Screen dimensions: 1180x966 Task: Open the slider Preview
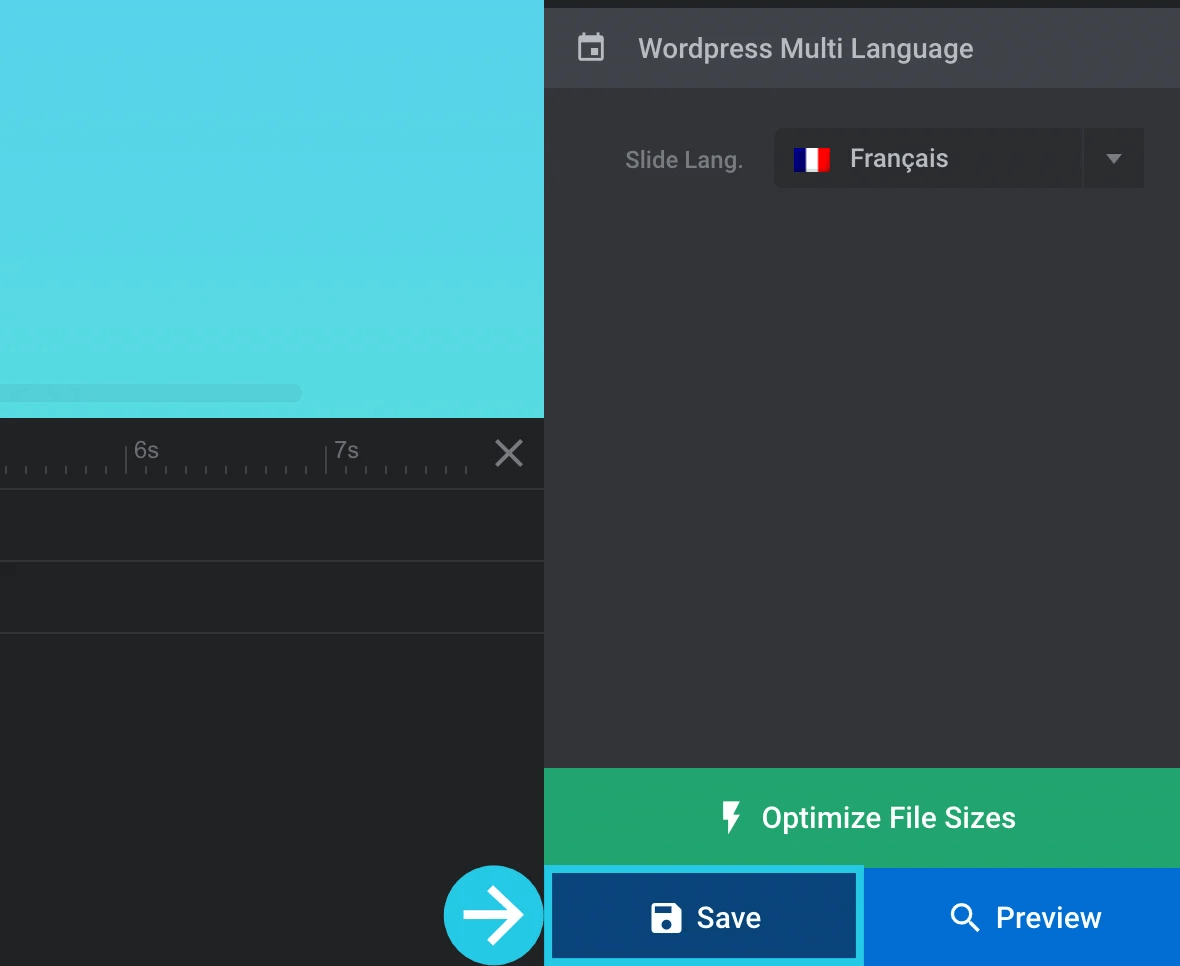[1047, 917]
